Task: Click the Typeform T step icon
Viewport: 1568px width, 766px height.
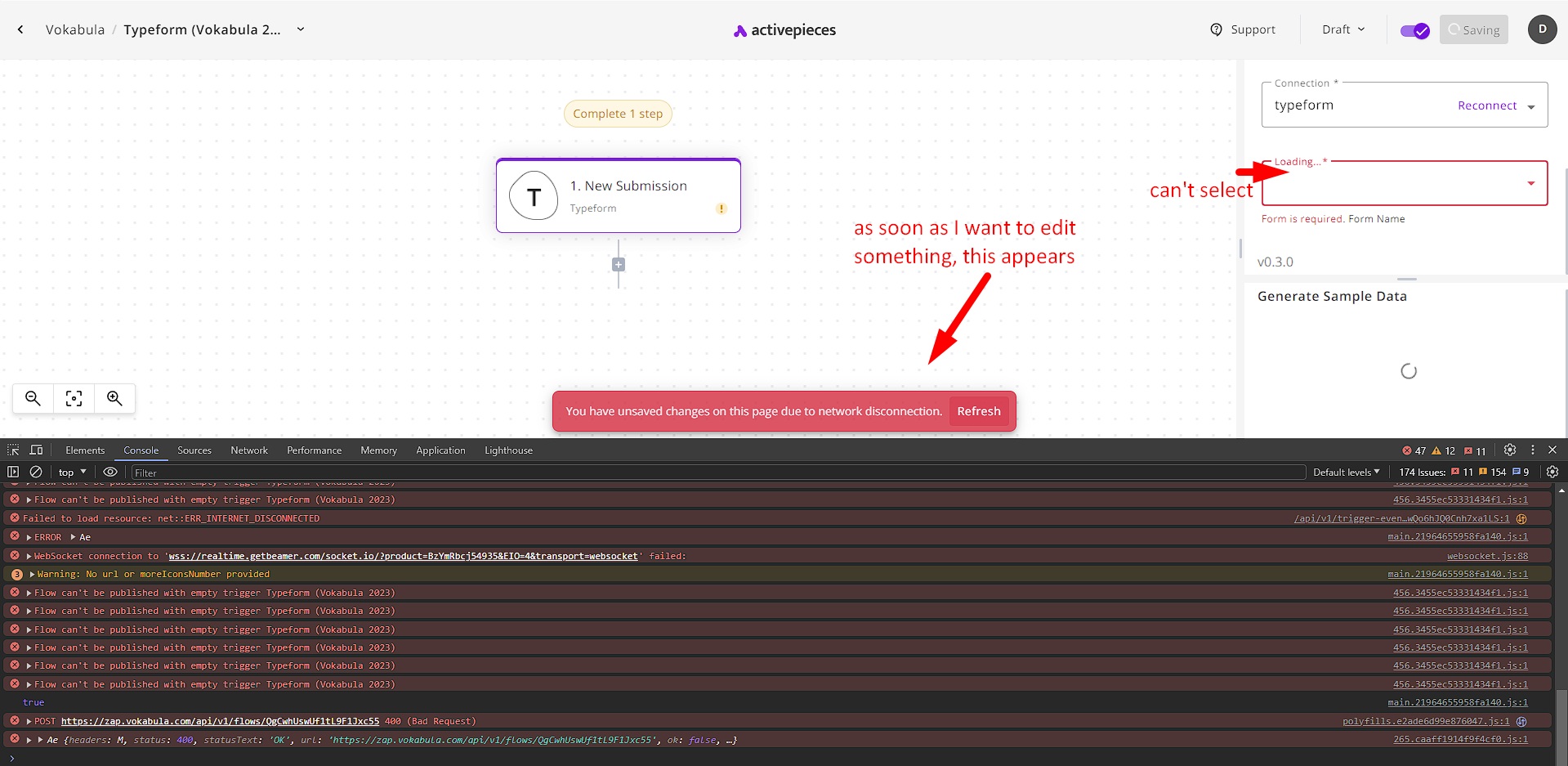Action: [534, 196]
